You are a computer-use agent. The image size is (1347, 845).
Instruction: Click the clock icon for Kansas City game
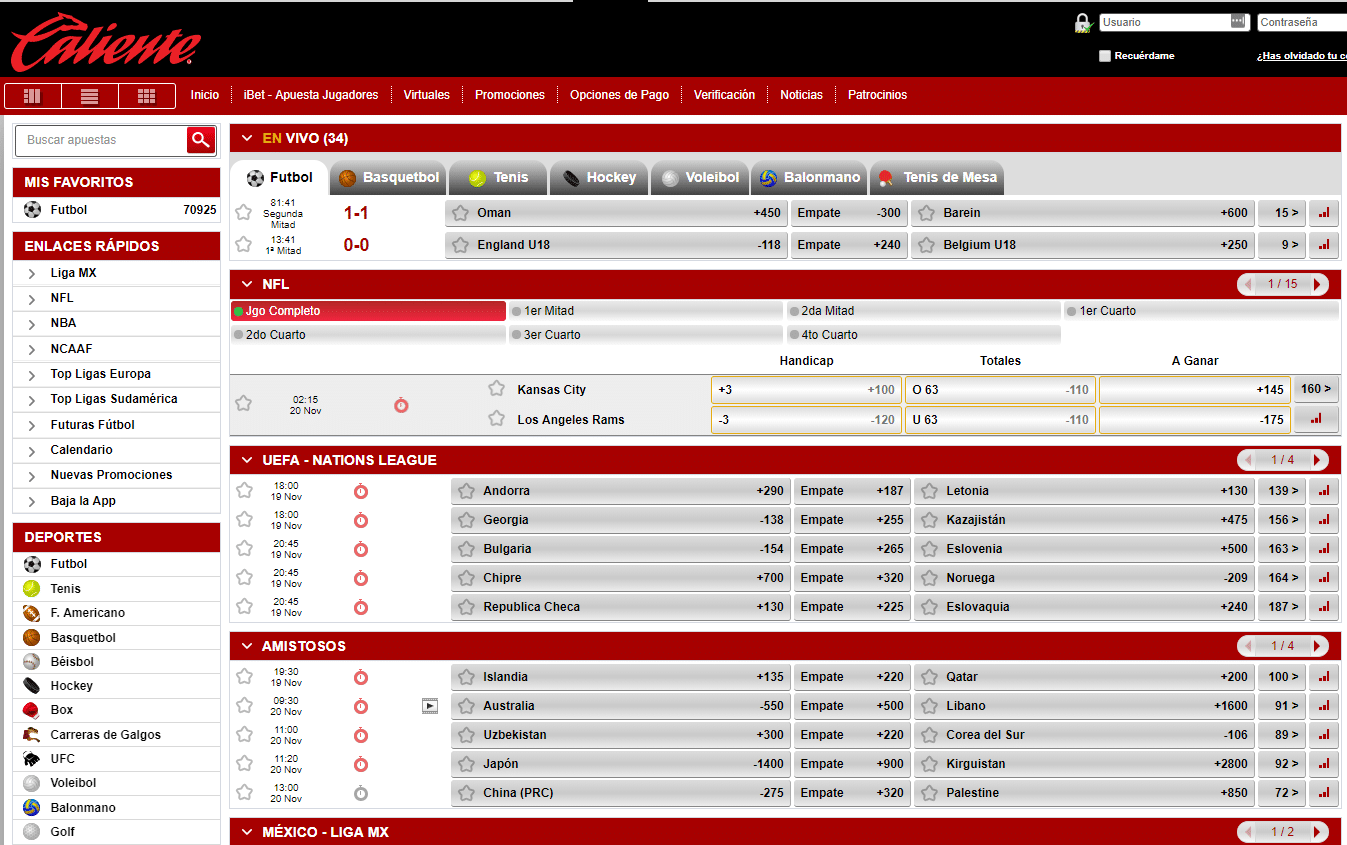(401, 405)
